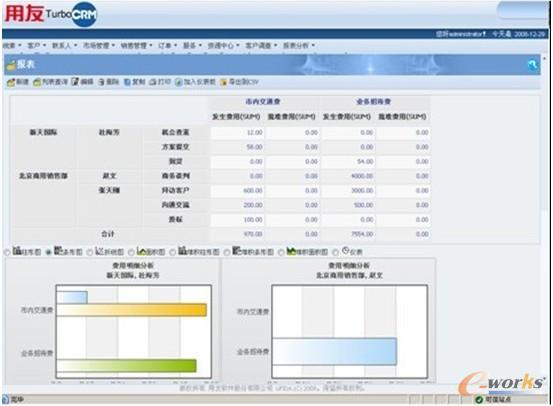This screenshot has height=406, width=553.
Task: Click the 新建 (New) toolbar icon
Action: pyautogui.click(x=11, y=82)
